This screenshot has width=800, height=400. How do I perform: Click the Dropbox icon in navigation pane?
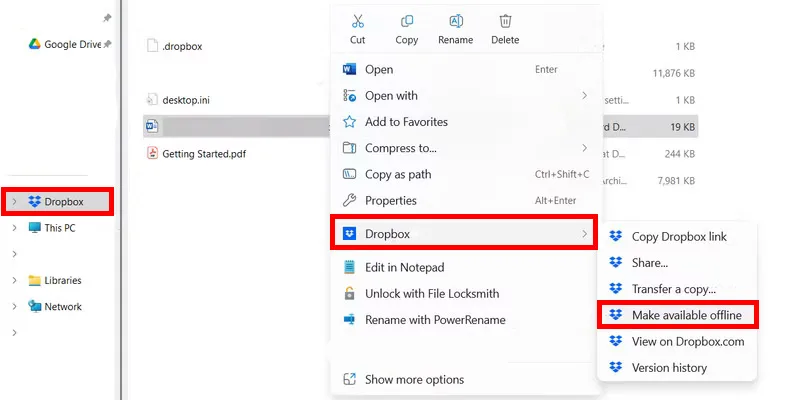tap(35, 202)
